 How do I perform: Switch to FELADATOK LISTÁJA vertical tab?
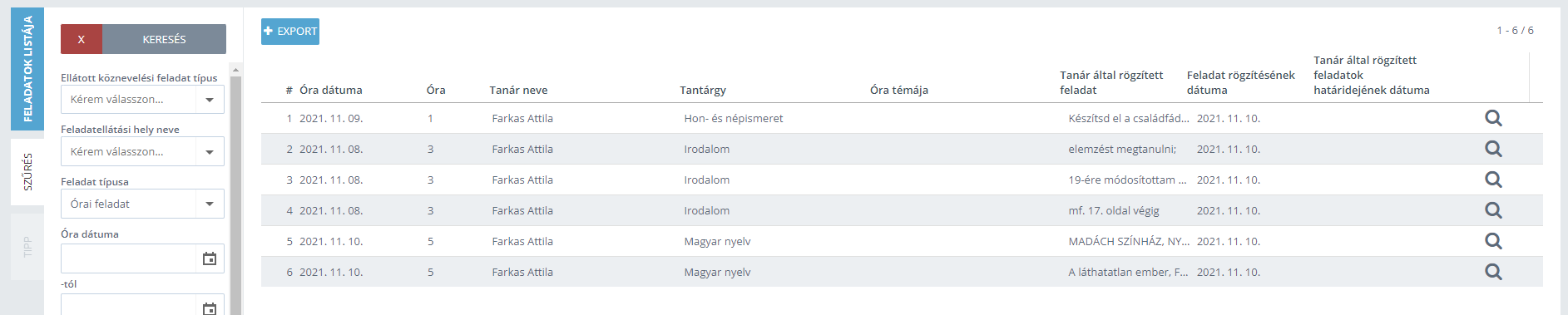coord(27,69)
